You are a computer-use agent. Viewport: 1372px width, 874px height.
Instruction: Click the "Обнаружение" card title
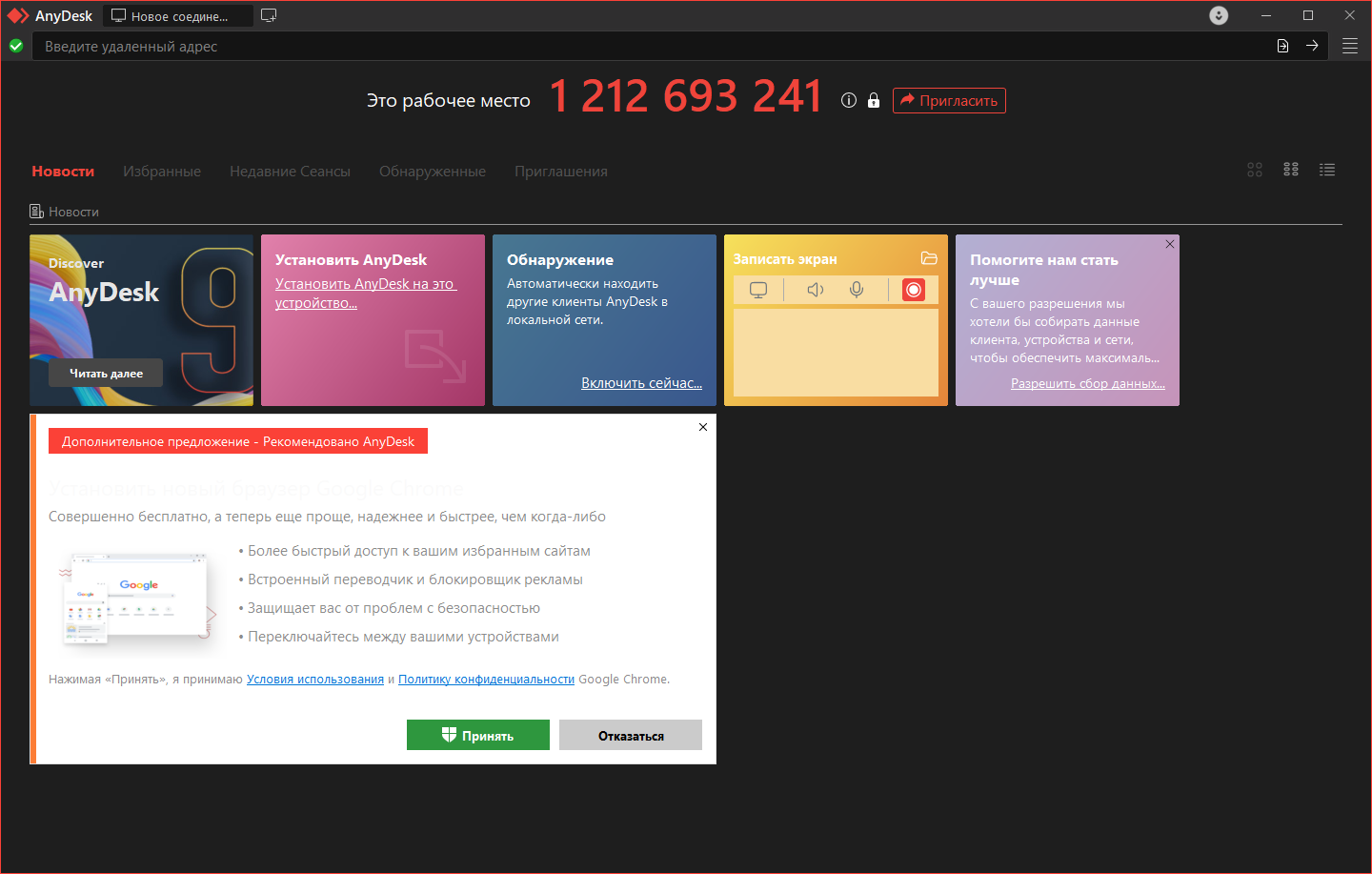pos(560,259)
